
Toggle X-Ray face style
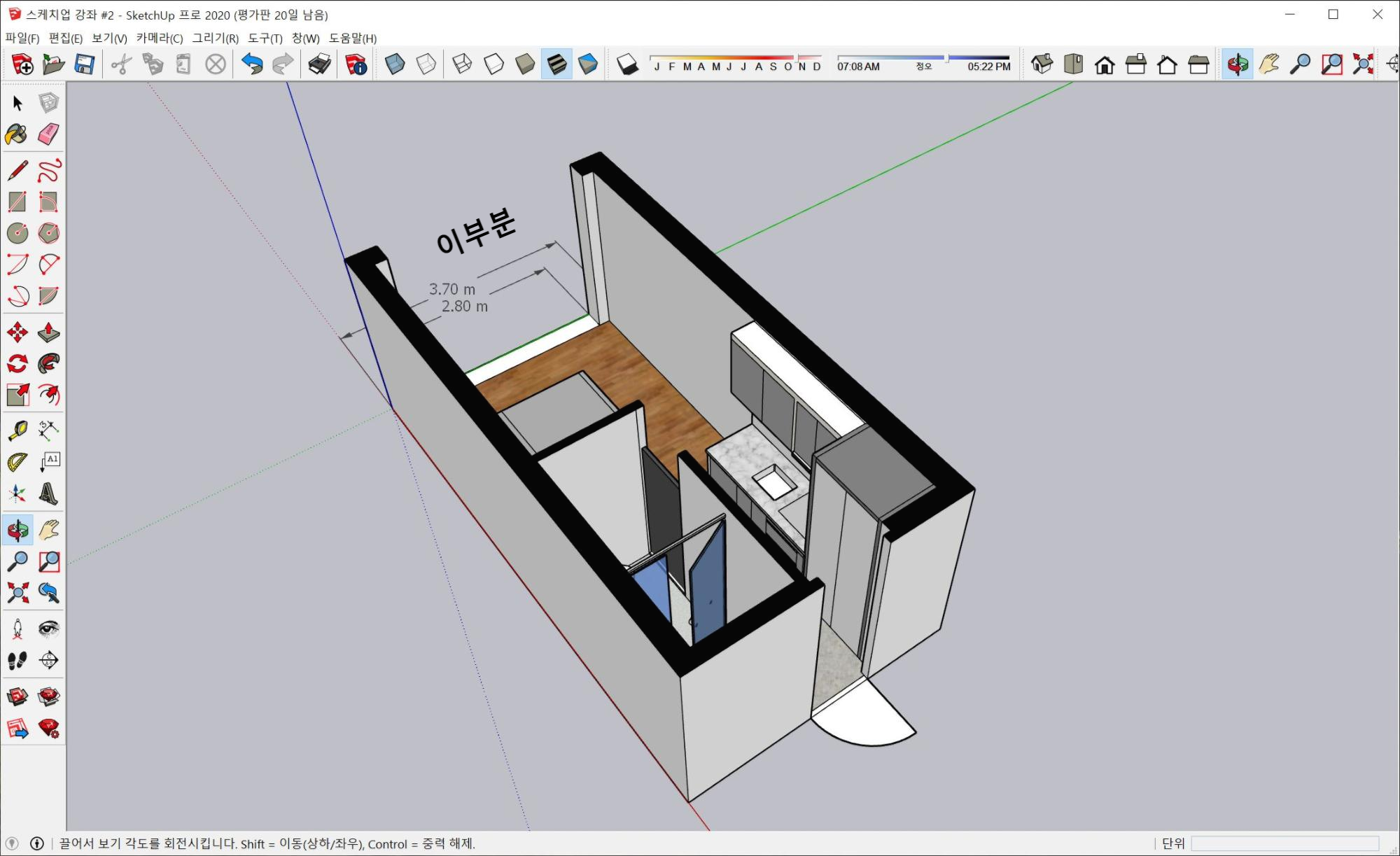click(x=395, y=64)
